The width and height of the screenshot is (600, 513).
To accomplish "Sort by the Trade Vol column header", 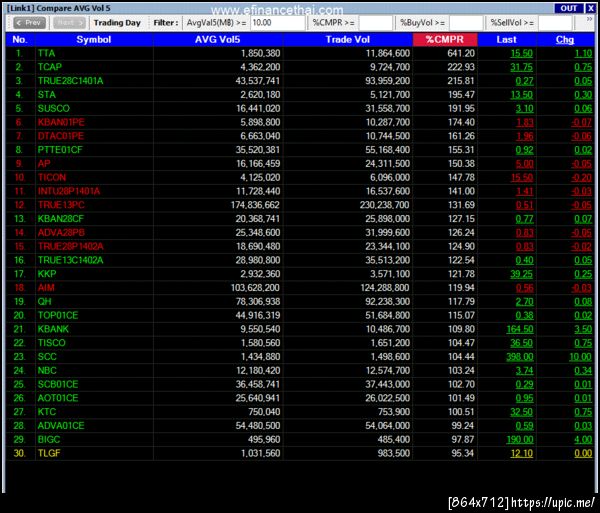I will click(347, 39).
